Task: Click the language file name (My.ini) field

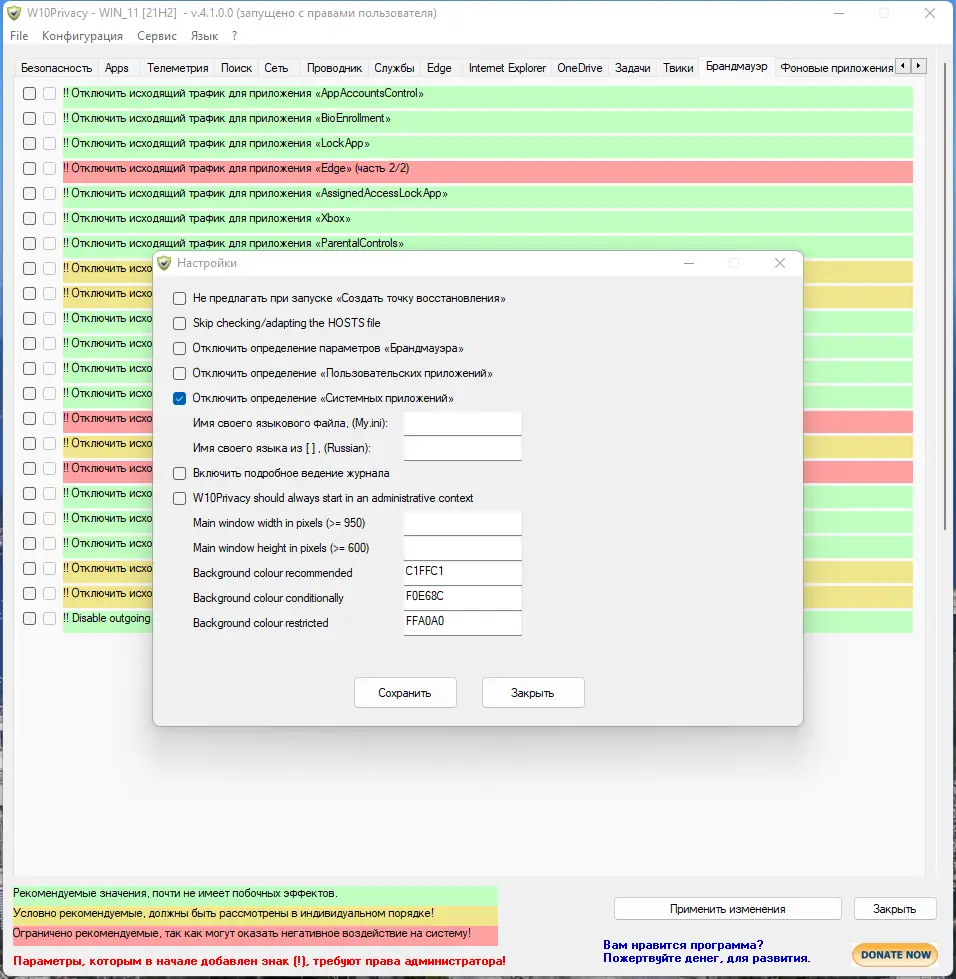Action: (463, 423)
